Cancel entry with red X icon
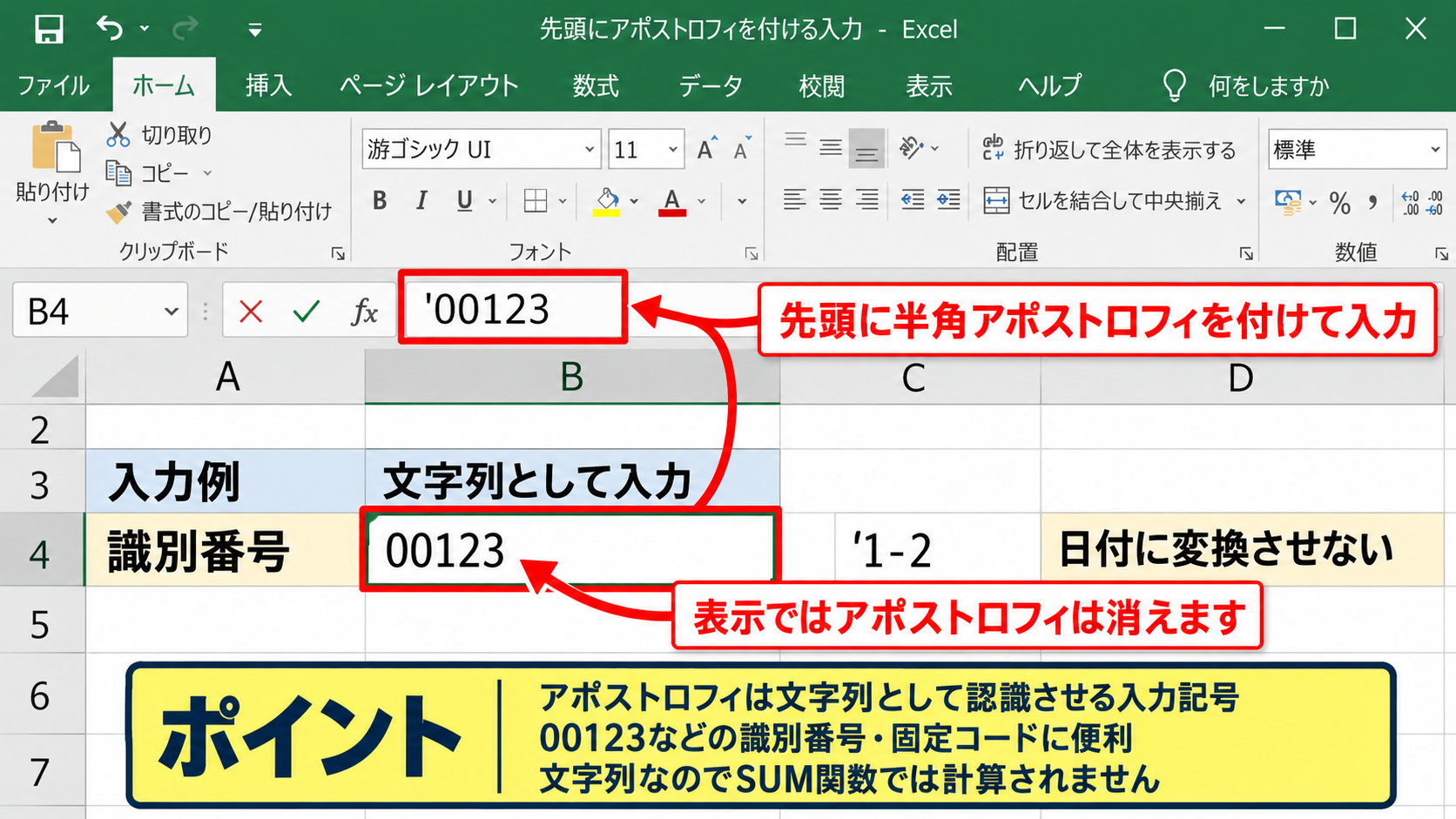This screenshot has width=1456, height=819. (251, 311)
